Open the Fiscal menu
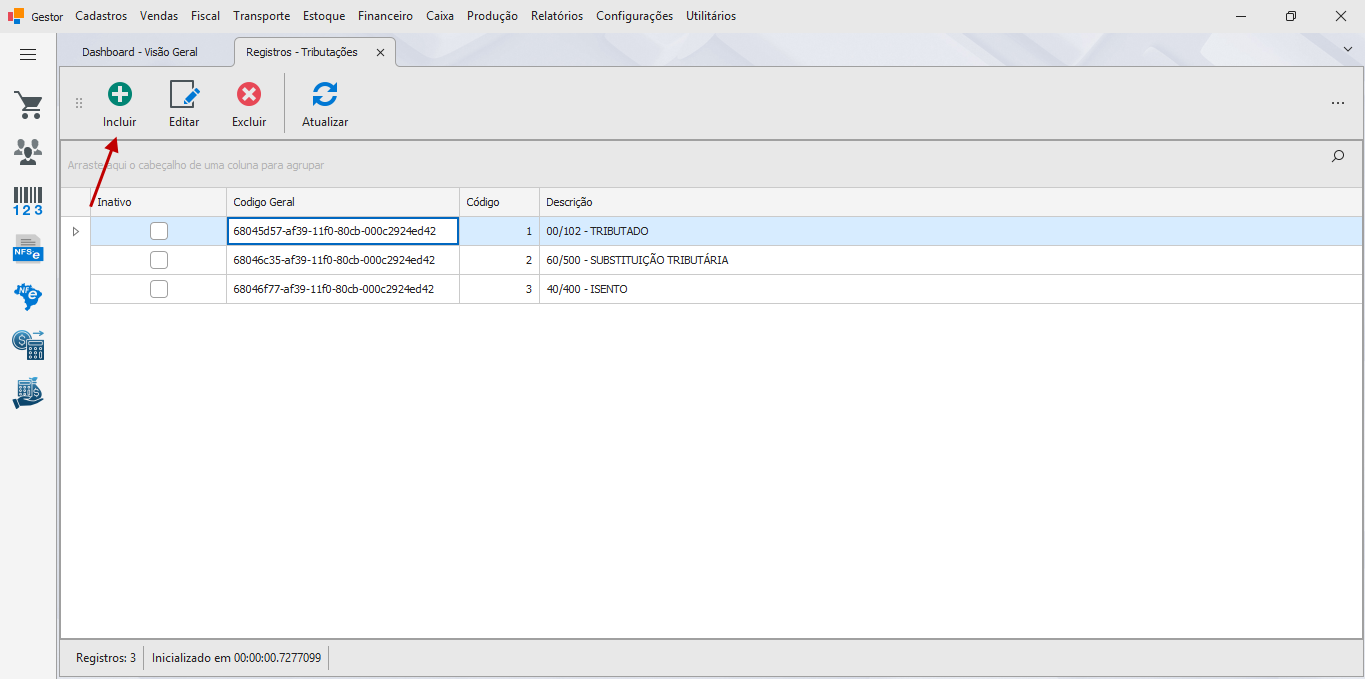Viewport: 1365px width, 679px height. tap(206, 16)
